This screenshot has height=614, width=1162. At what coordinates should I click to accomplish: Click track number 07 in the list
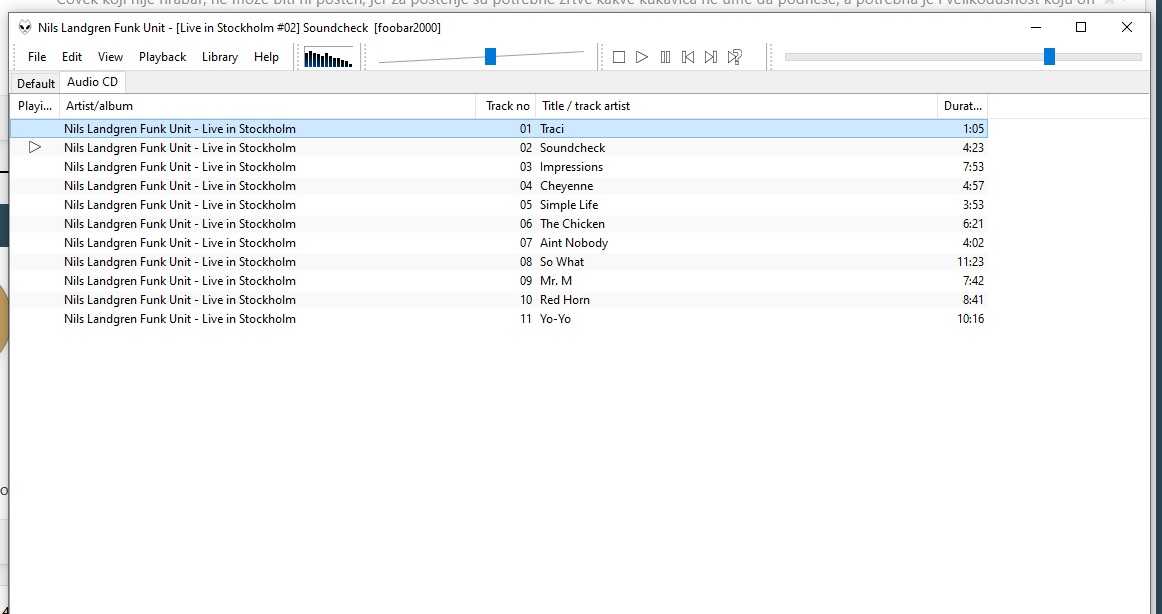(x=525, y=243)
